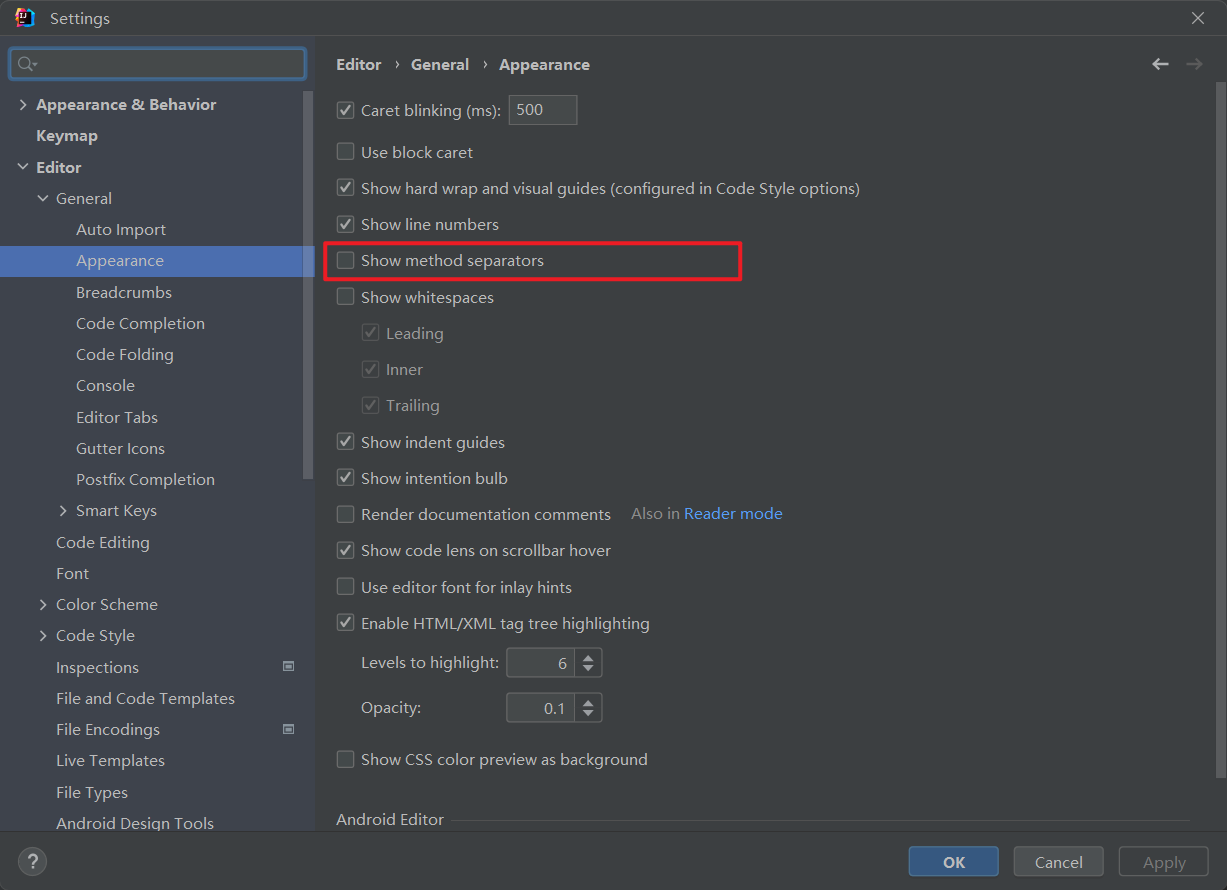Click the Inspections project-level settings icon

click(x=288, y=667)
